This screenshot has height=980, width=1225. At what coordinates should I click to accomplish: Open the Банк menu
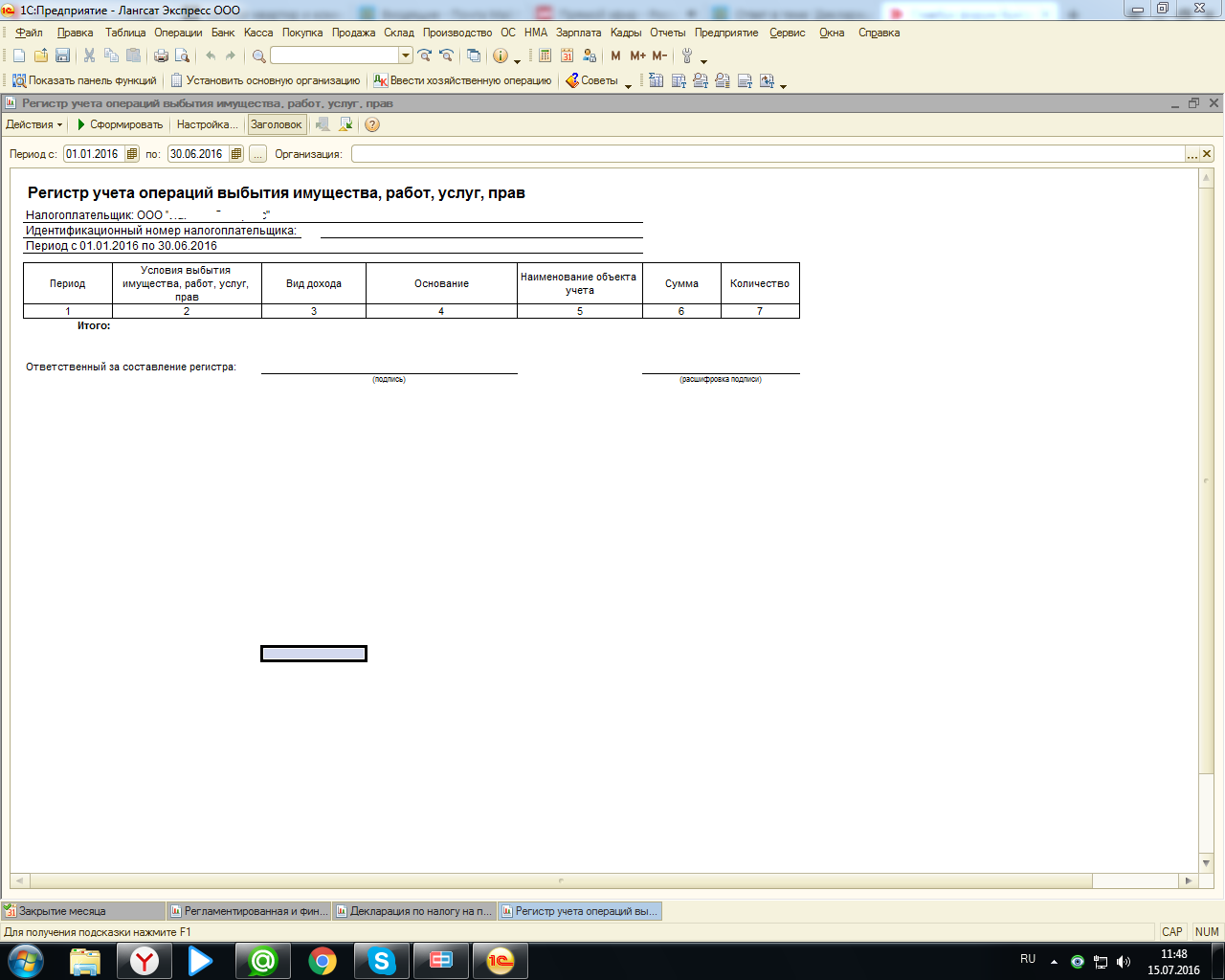pos(223,33)
